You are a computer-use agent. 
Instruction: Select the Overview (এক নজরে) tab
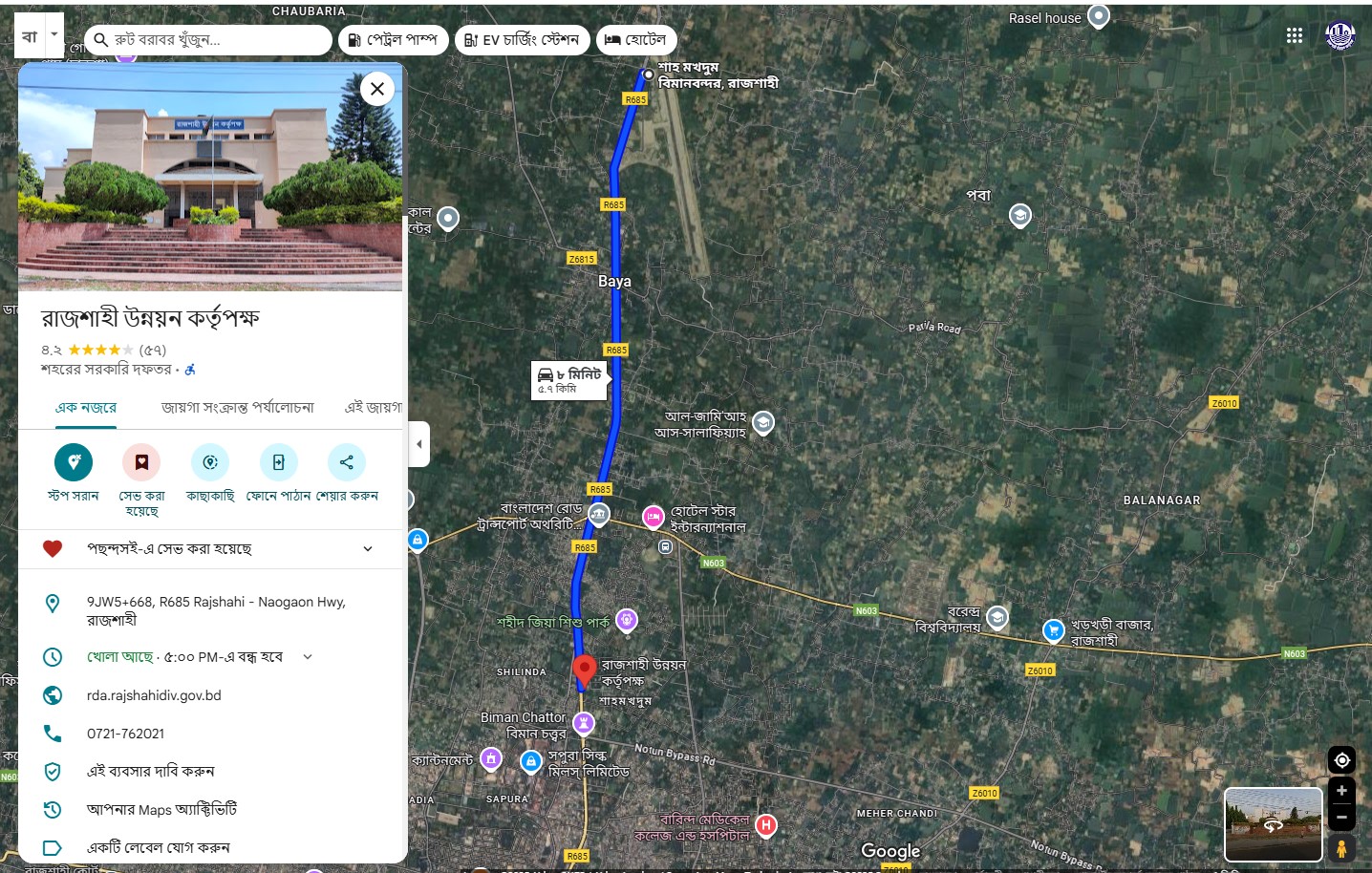point(86,408)
